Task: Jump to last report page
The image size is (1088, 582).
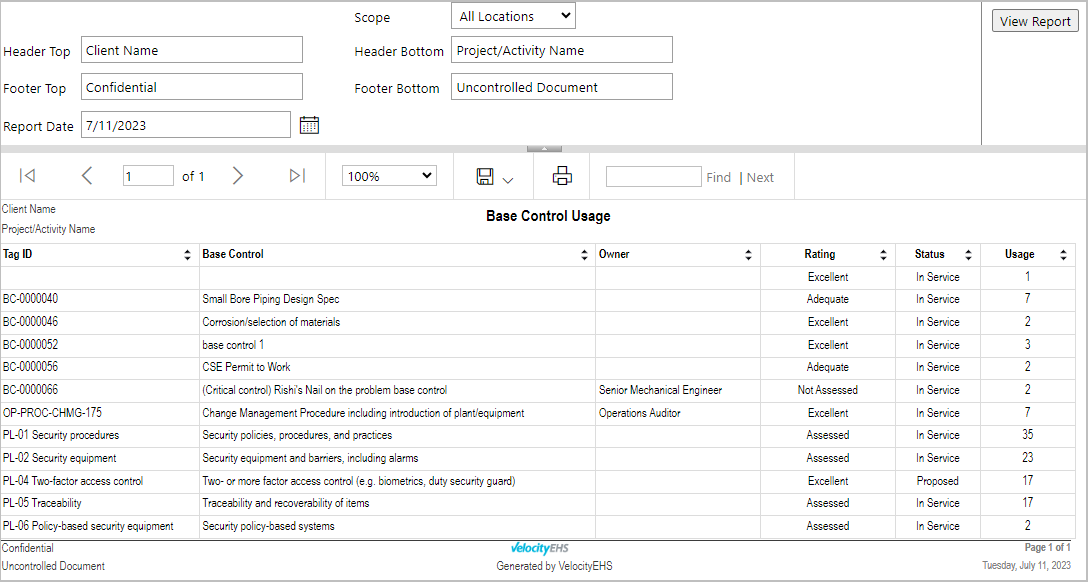Action: point(297,176)
